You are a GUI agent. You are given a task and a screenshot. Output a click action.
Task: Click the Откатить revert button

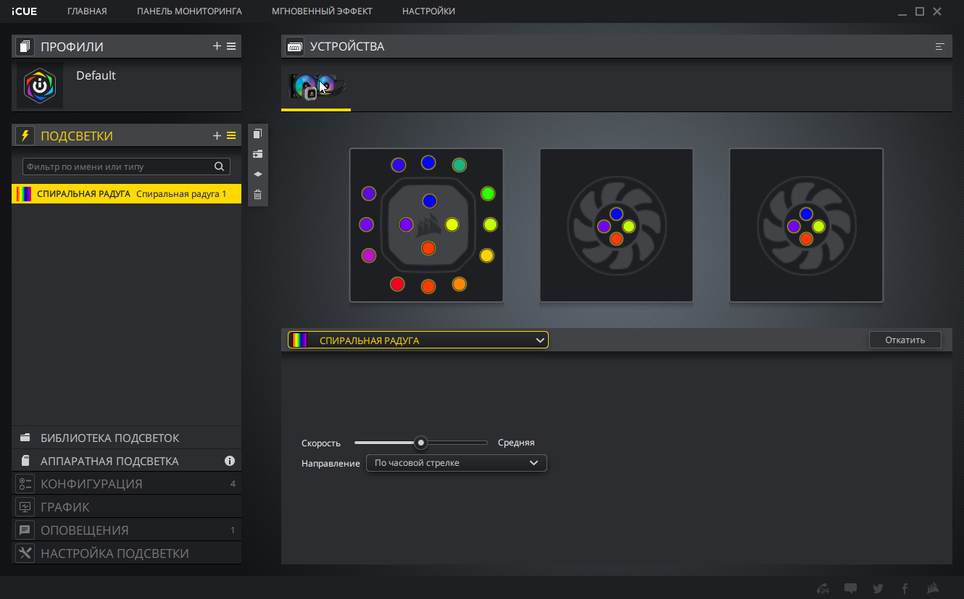coord(904,340)
